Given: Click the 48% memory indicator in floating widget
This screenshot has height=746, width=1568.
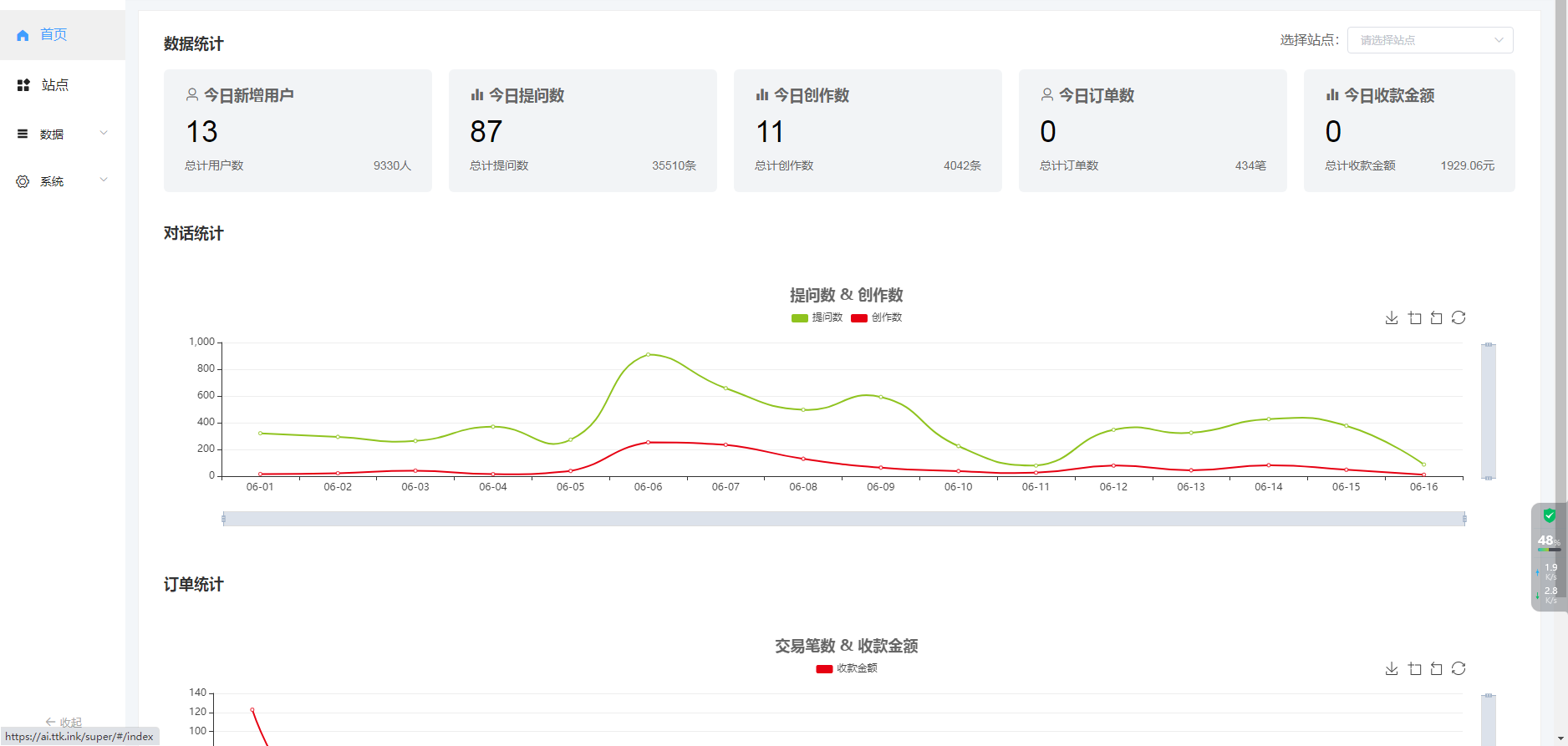Looking at the screenshot, I should [1549, 541].
